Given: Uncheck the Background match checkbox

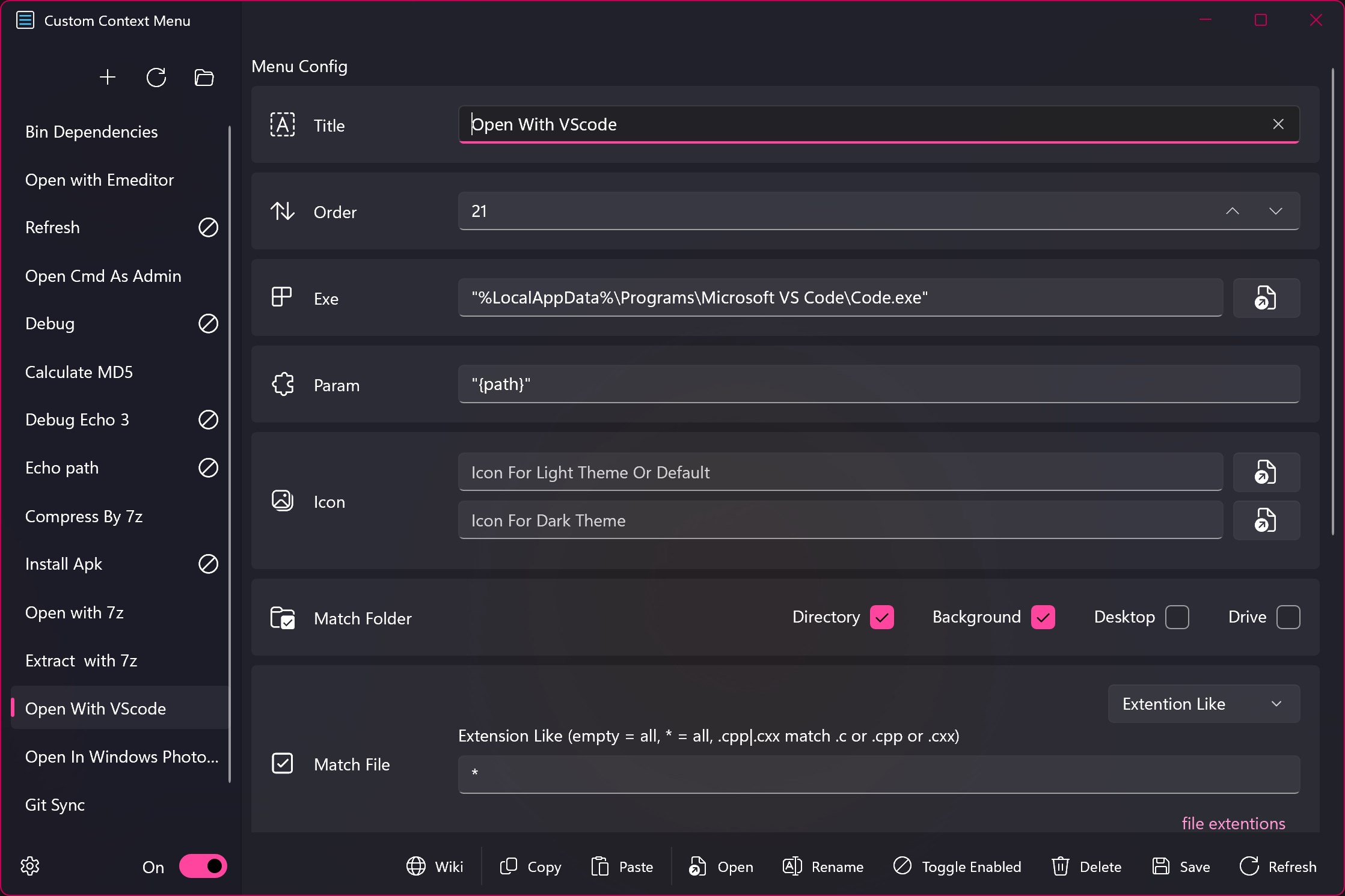Looking at the screenshot, I should [x=1043, y=617].
